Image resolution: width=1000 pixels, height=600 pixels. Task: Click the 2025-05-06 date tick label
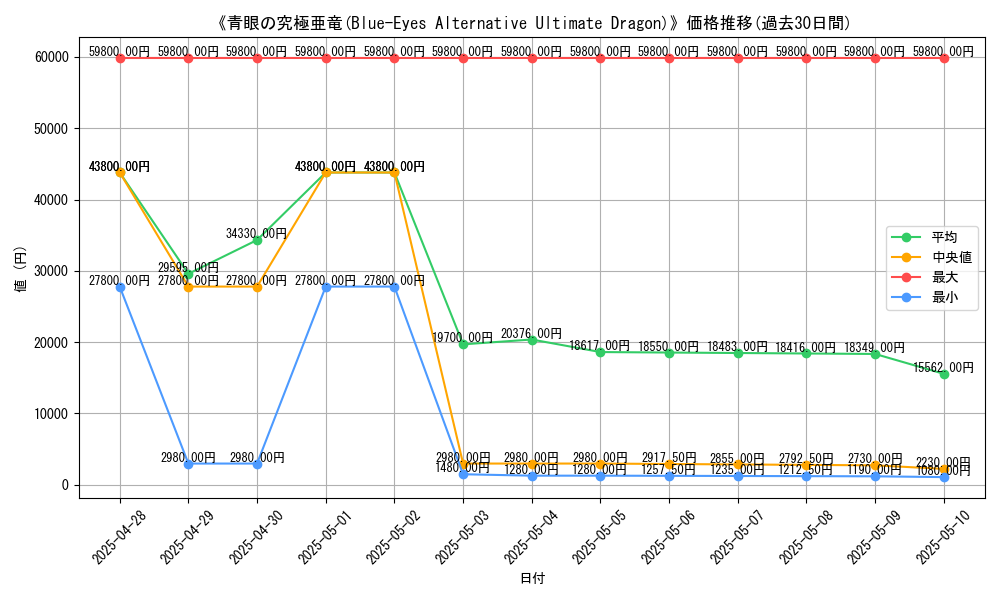[668, 537]
